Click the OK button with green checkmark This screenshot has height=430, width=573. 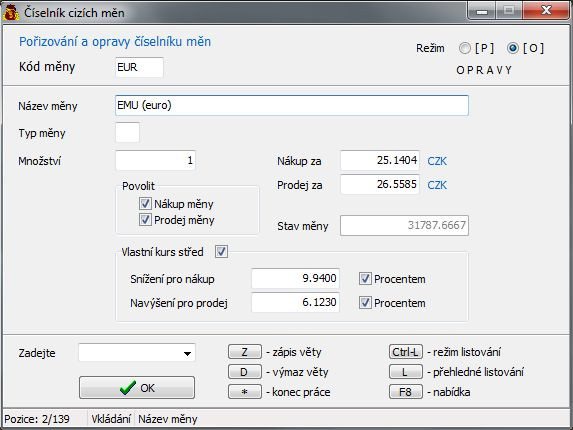coord(137,388)
